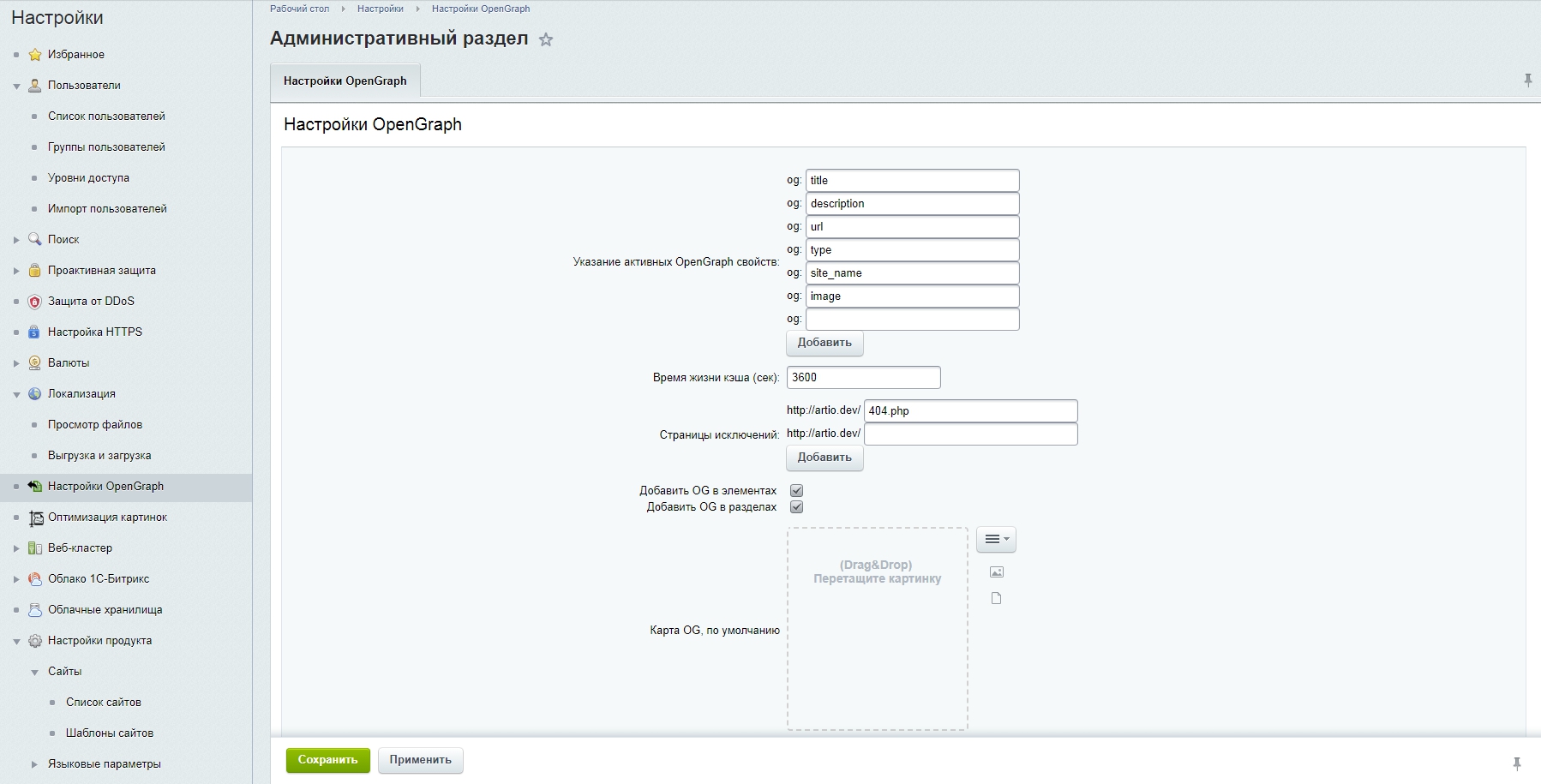The image size is (1541, 784).
Task: Expand the Языковые параметры tree node
Action: 34,764
